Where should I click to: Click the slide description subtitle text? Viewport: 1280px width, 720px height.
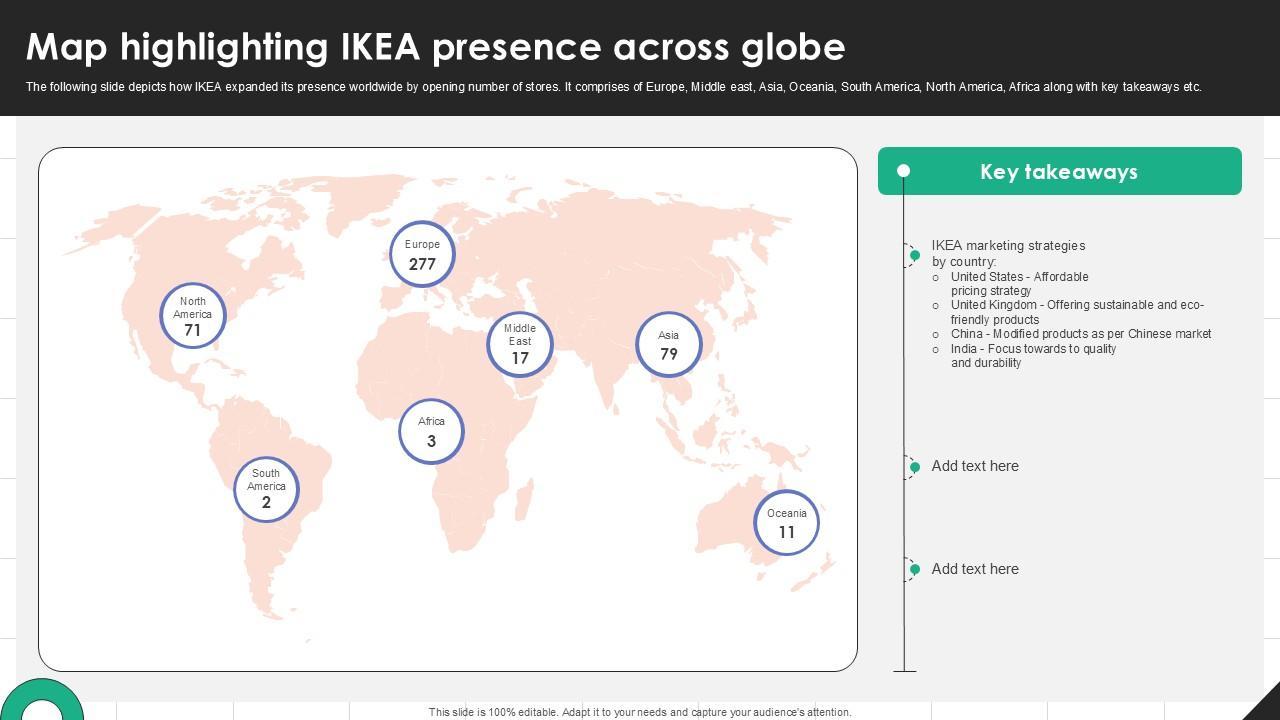coord(613,87)
